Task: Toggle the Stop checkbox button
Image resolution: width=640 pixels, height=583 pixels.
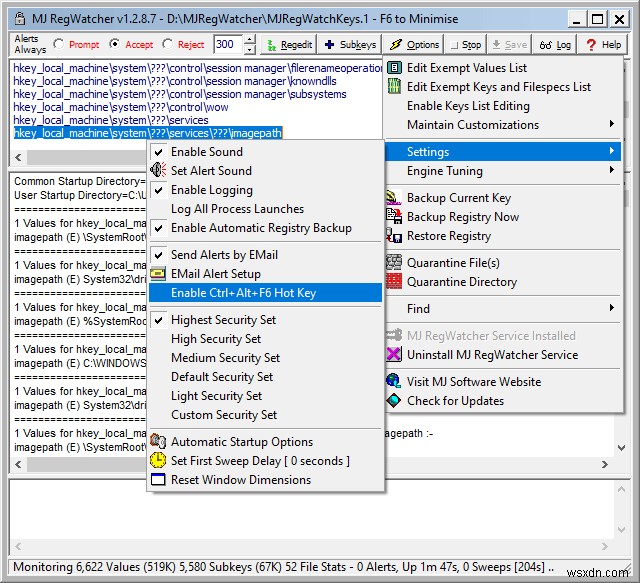Action: click(466, 45)
